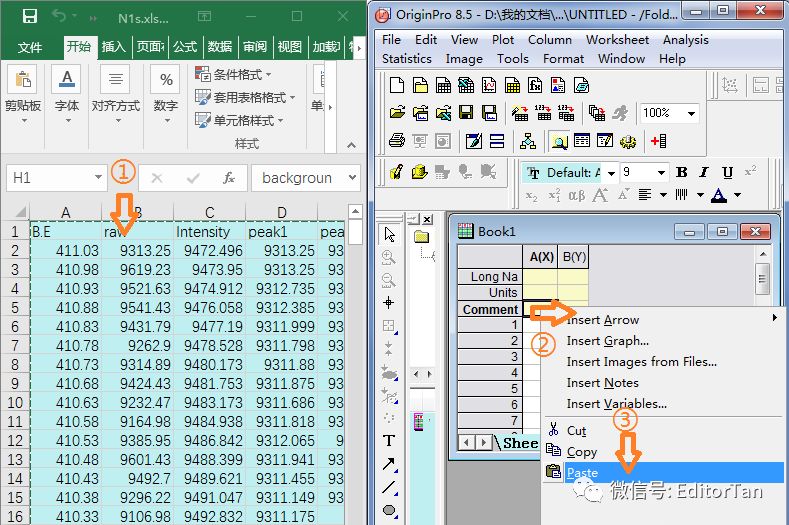Toggle Underline formatting in Origin
Viewport: 789px width, 525px height.
pyautogui.click(x=727, y=173)
